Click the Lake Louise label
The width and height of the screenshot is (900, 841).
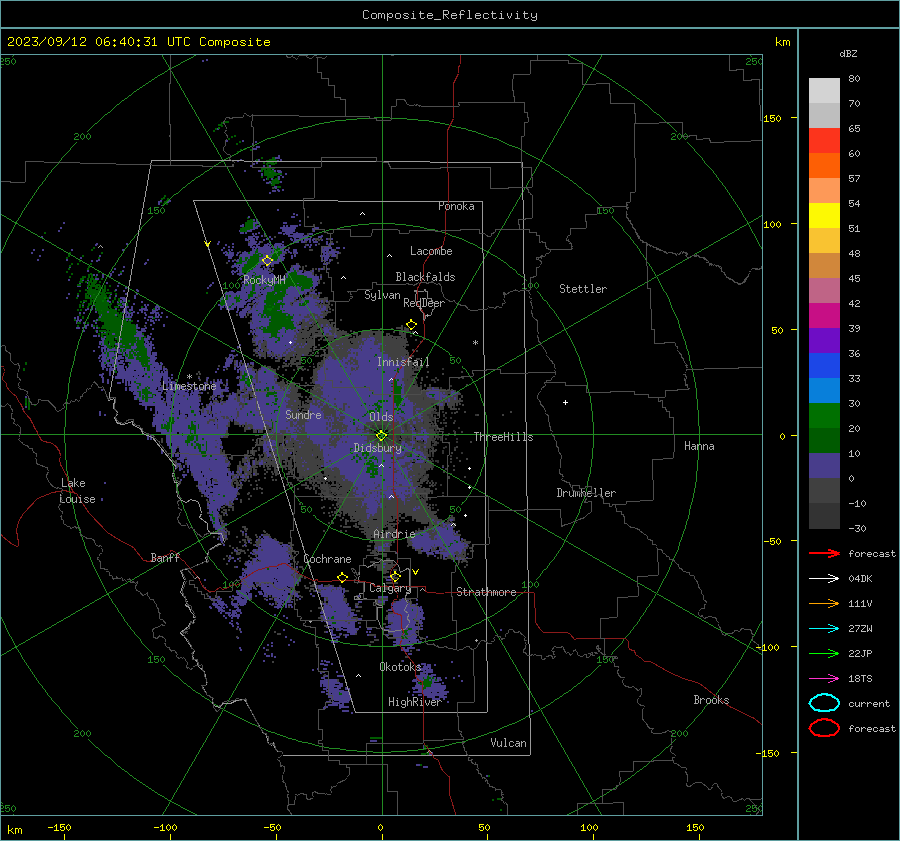(x=77, y=491)
